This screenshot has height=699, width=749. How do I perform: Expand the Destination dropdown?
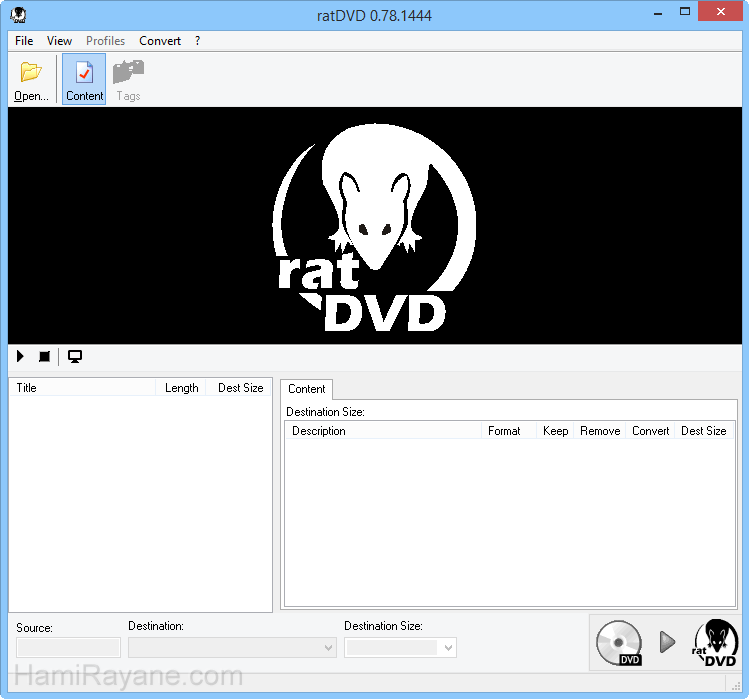pos(329,648)
